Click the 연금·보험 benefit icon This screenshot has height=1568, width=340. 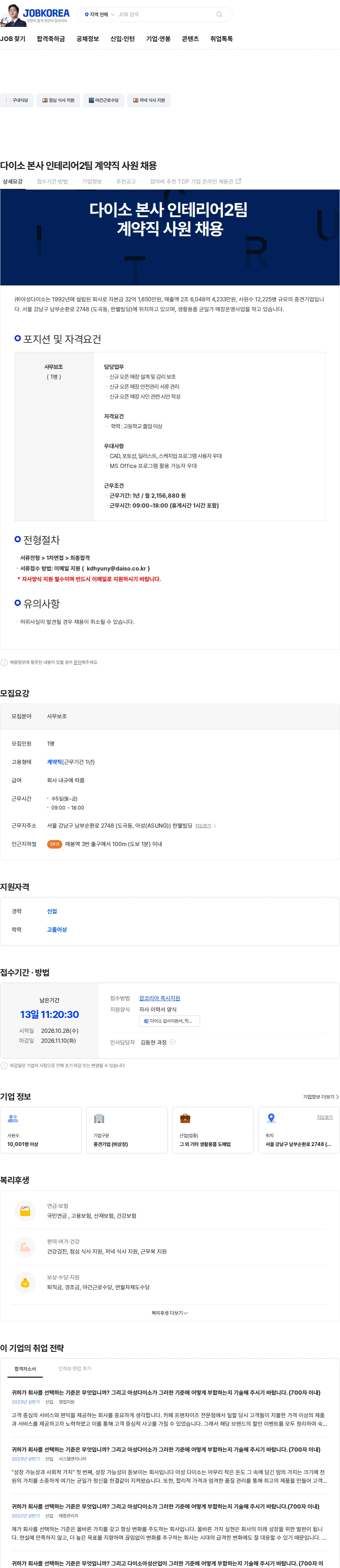point(25,1211)
